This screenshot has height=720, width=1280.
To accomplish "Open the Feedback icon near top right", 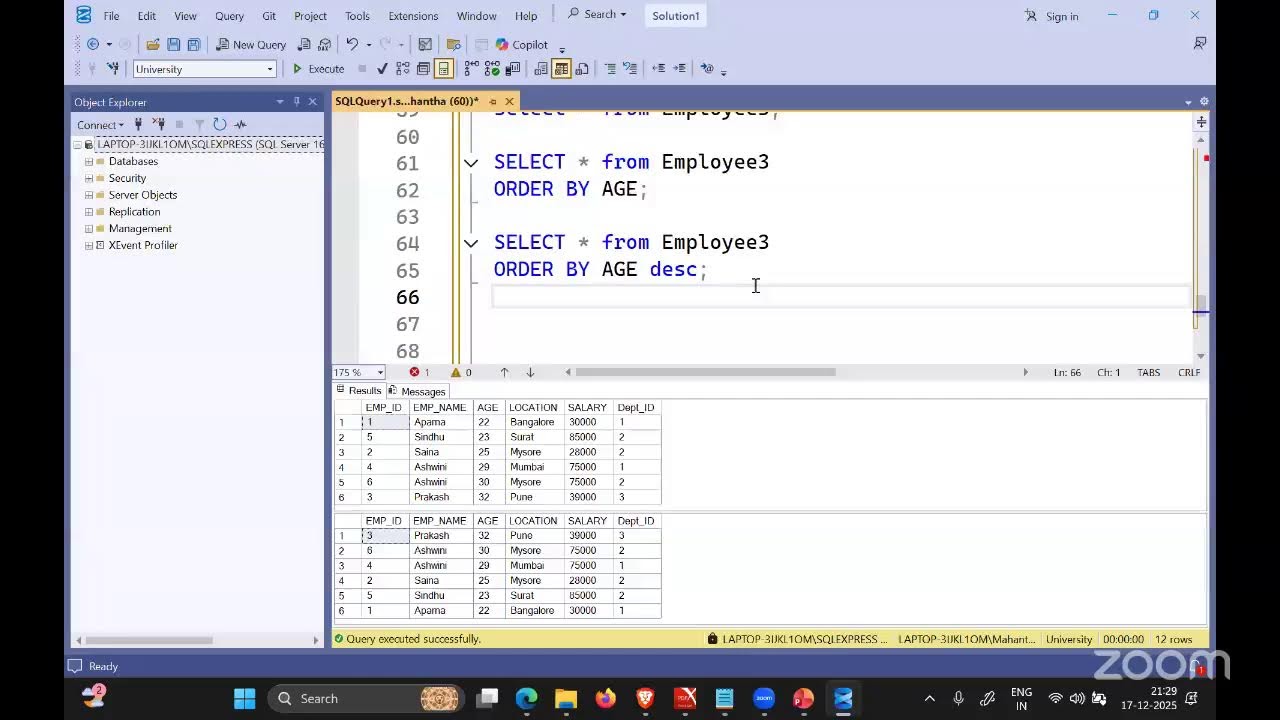I will point(1199,44).
